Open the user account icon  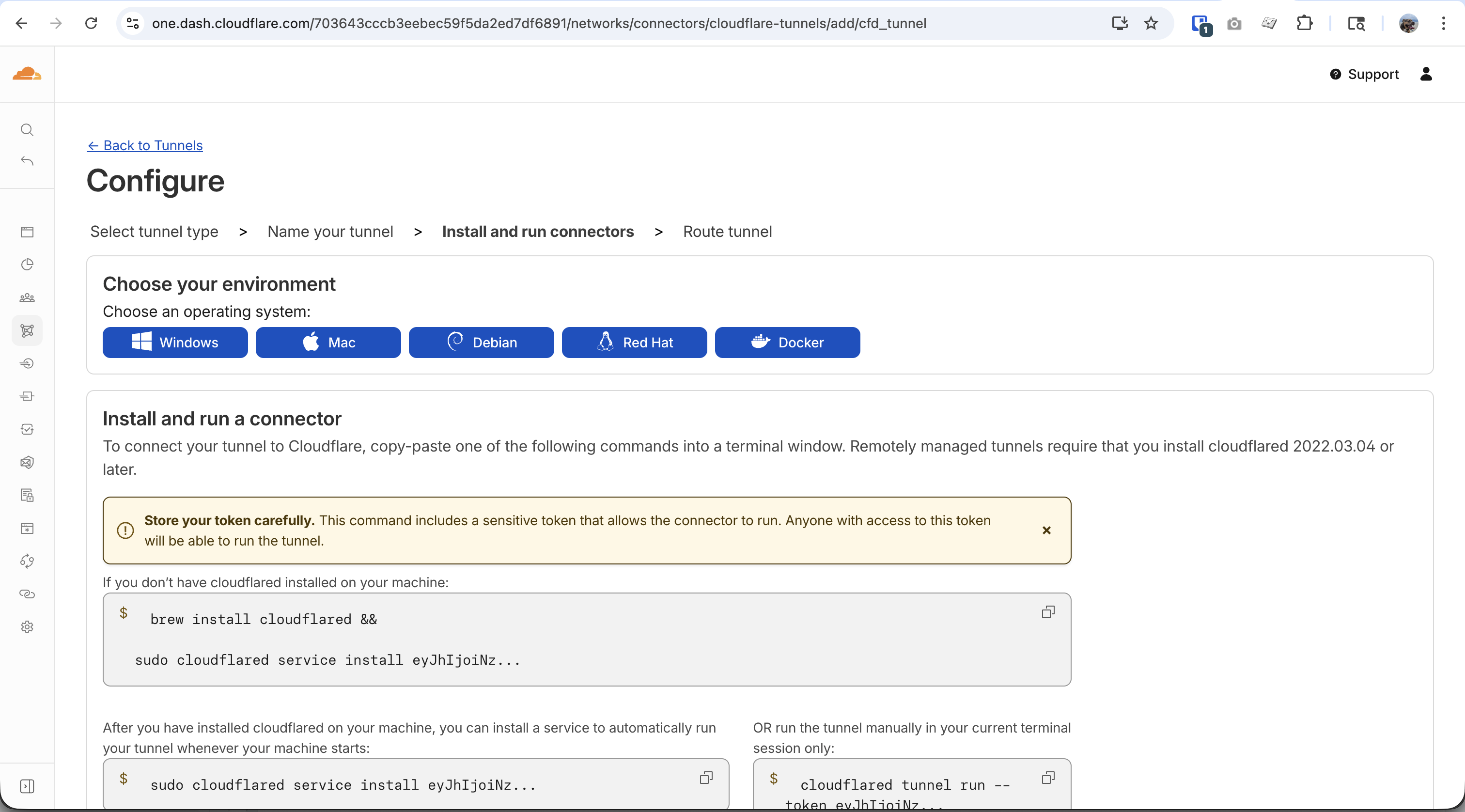pos(1426,74)
